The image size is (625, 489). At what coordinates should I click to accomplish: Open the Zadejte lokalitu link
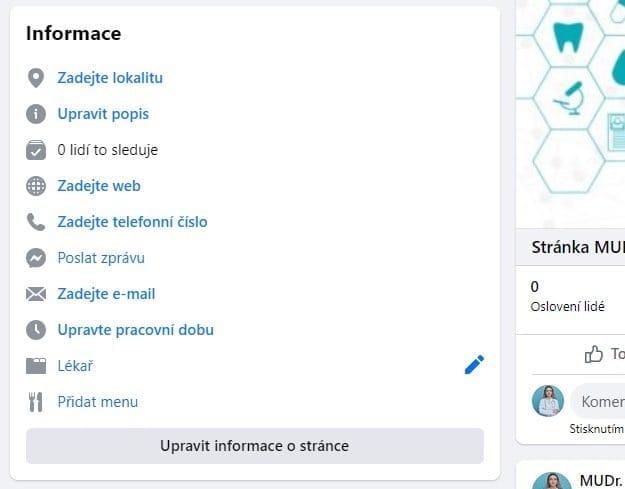[x=110, y=78]
